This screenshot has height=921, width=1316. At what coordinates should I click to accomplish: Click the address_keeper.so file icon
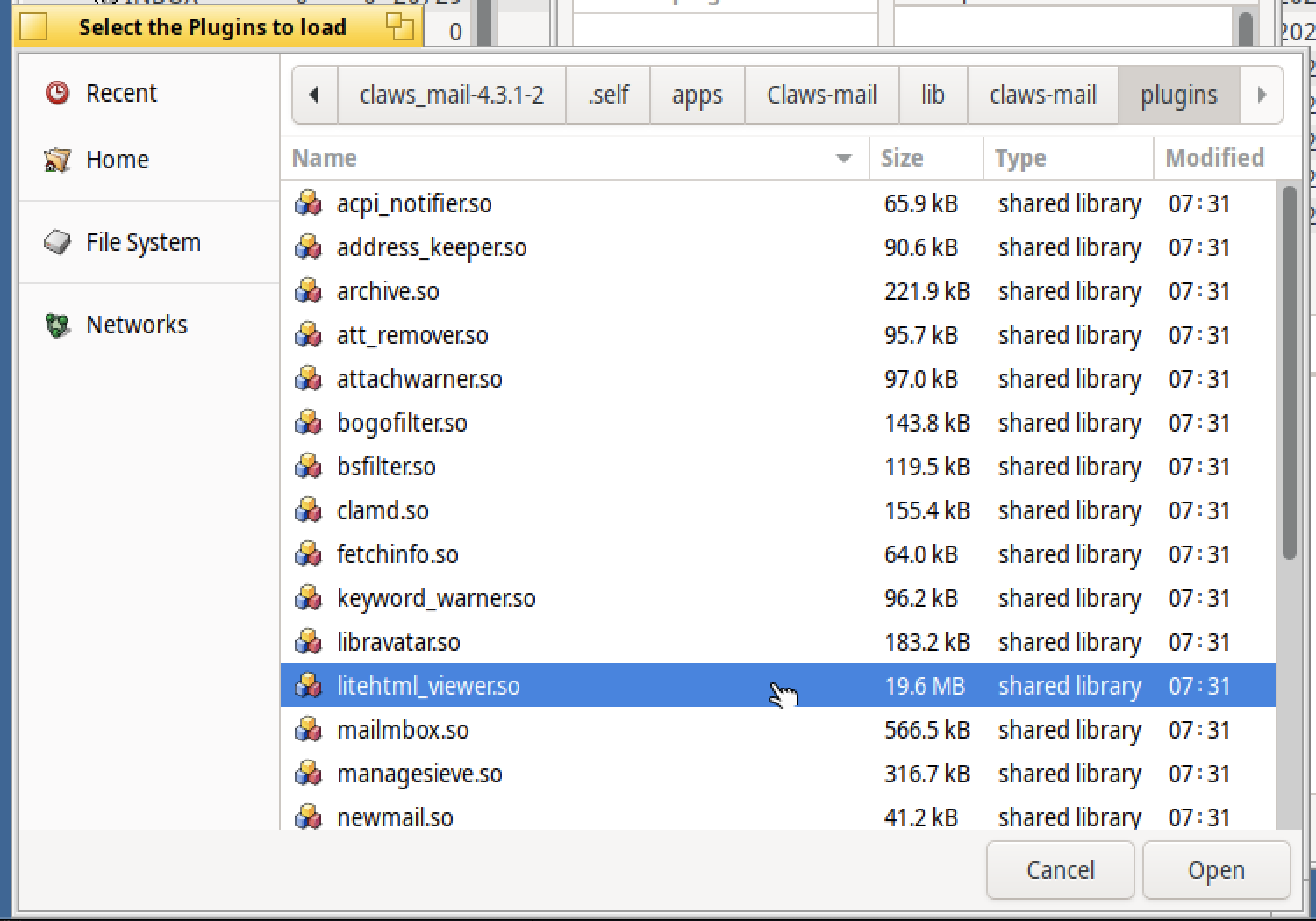tap(308, 247)
